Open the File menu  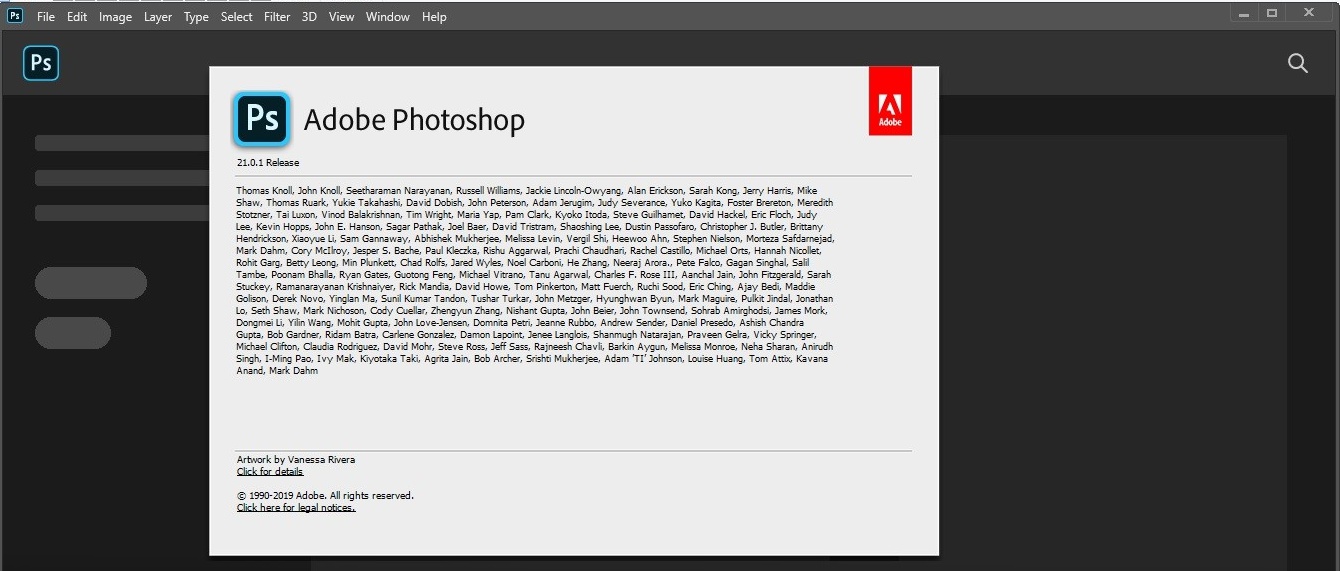click(46, 17)
